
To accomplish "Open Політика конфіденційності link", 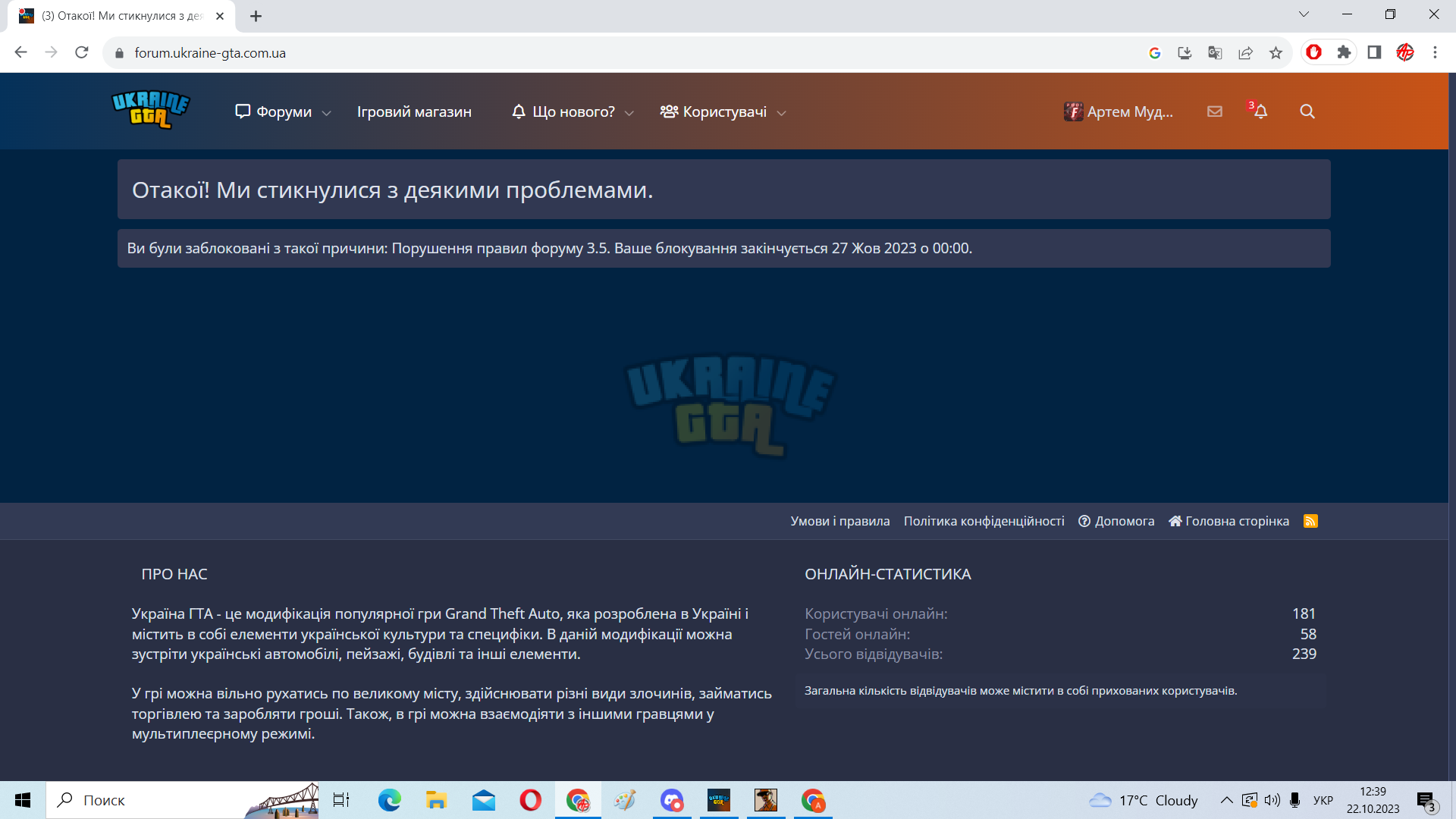I will tap(984, 521).
